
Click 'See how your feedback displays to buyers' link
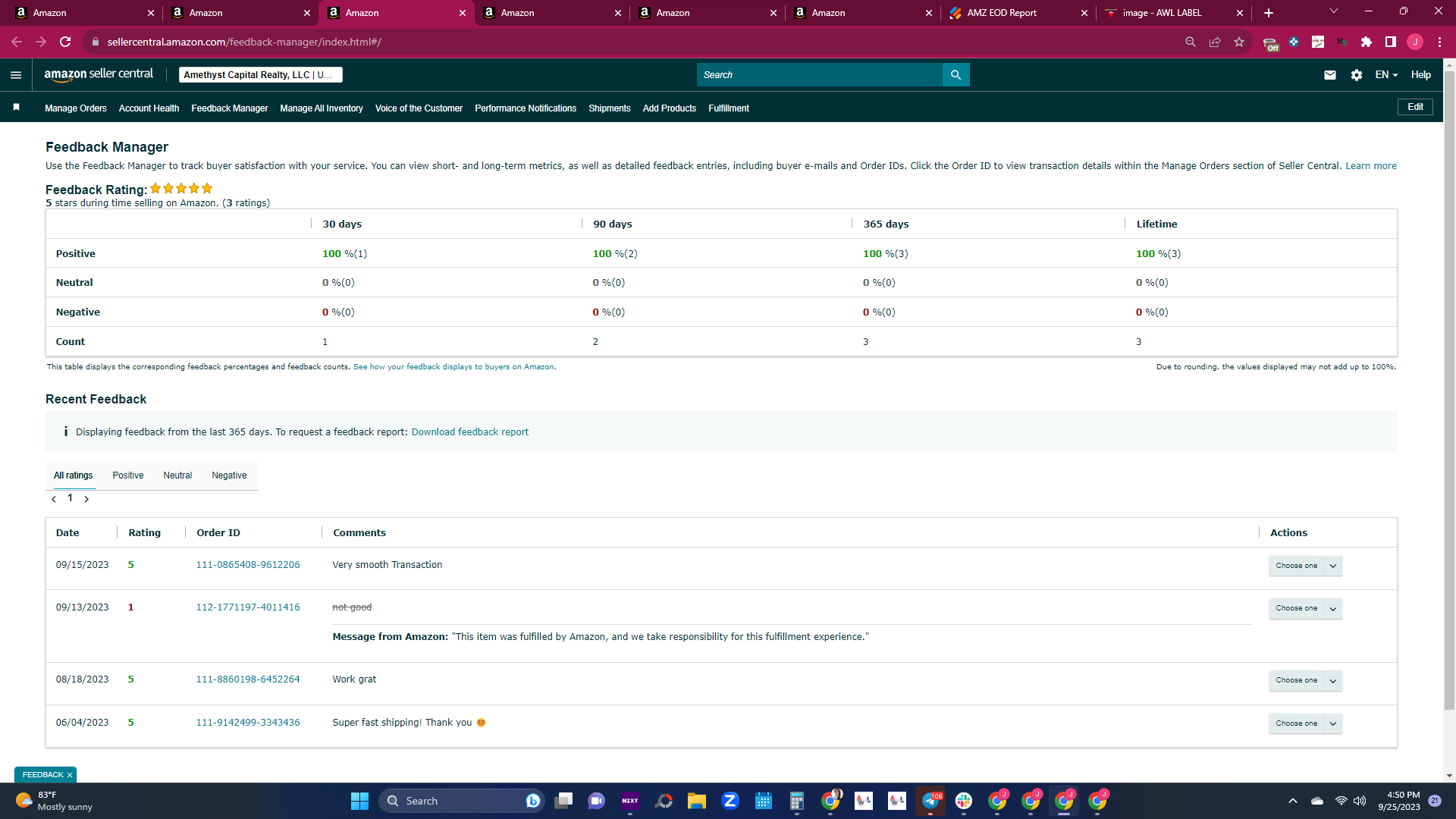[x=453, y=367]
